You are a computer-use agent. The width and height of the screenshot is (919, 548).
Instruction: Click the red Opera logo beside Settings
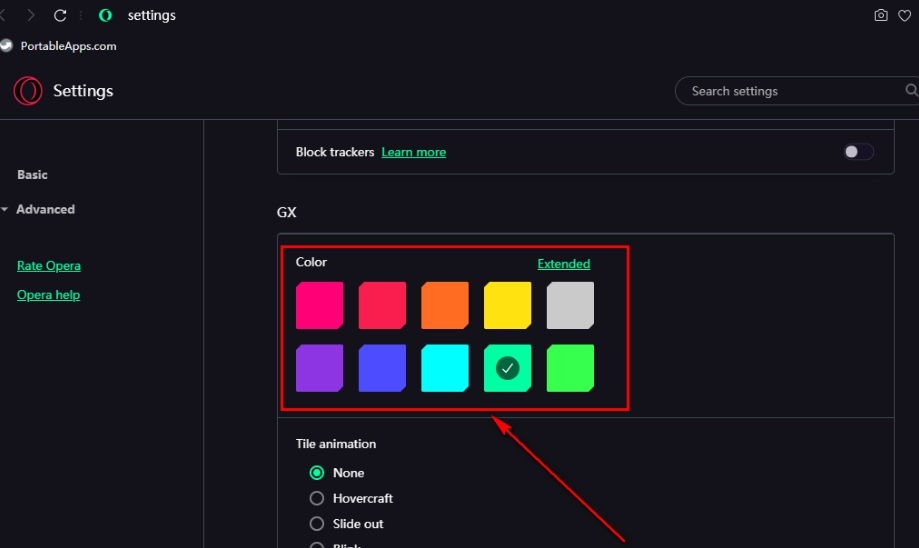(x=28, y=91)
